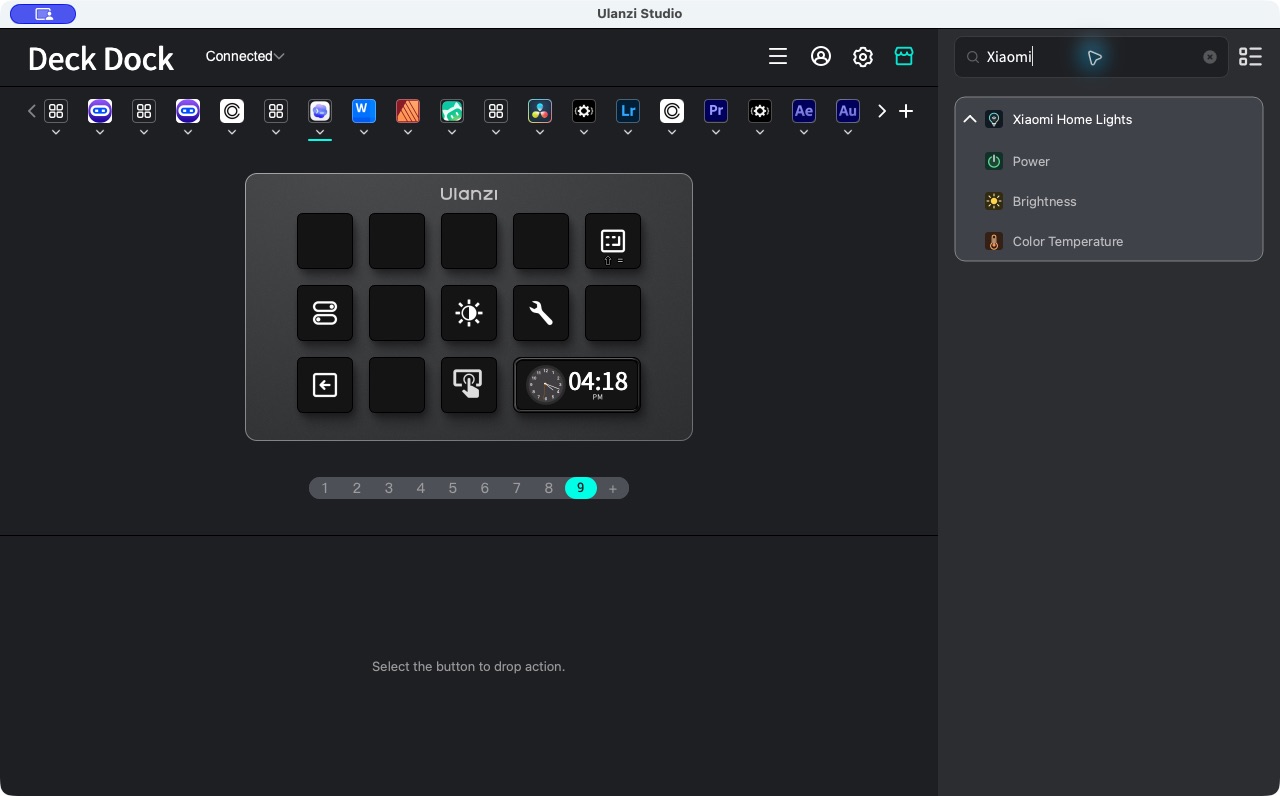Select the After Effects Ae profile icon

pos(804,110)
